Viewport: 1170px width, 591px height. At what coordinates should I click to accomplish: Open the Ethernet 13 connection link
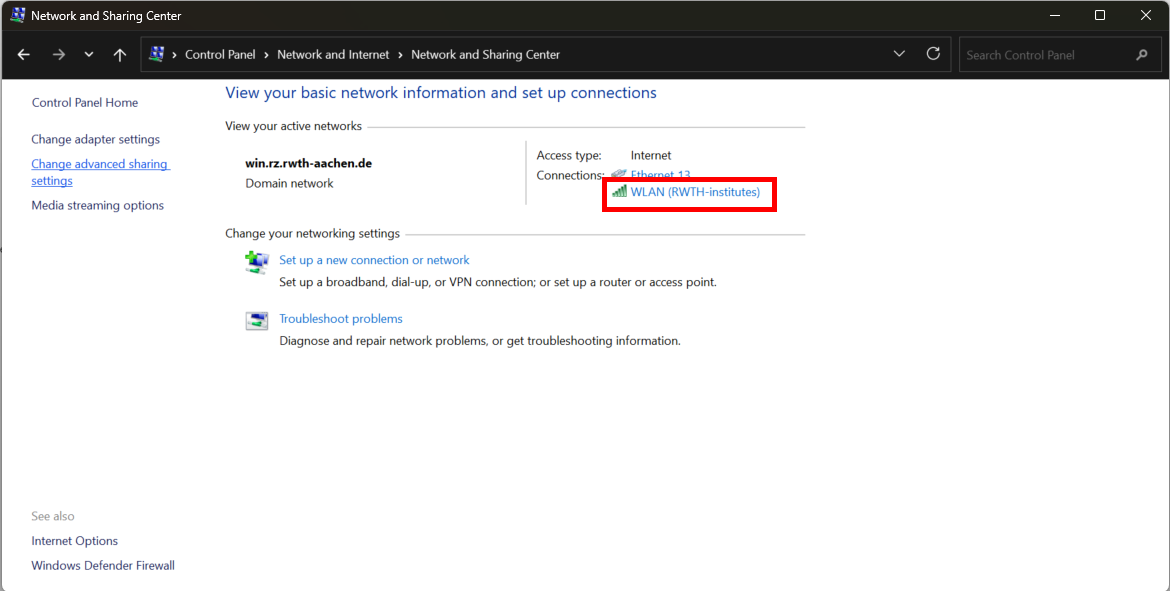pyautogui.click(x=660, y=175)
